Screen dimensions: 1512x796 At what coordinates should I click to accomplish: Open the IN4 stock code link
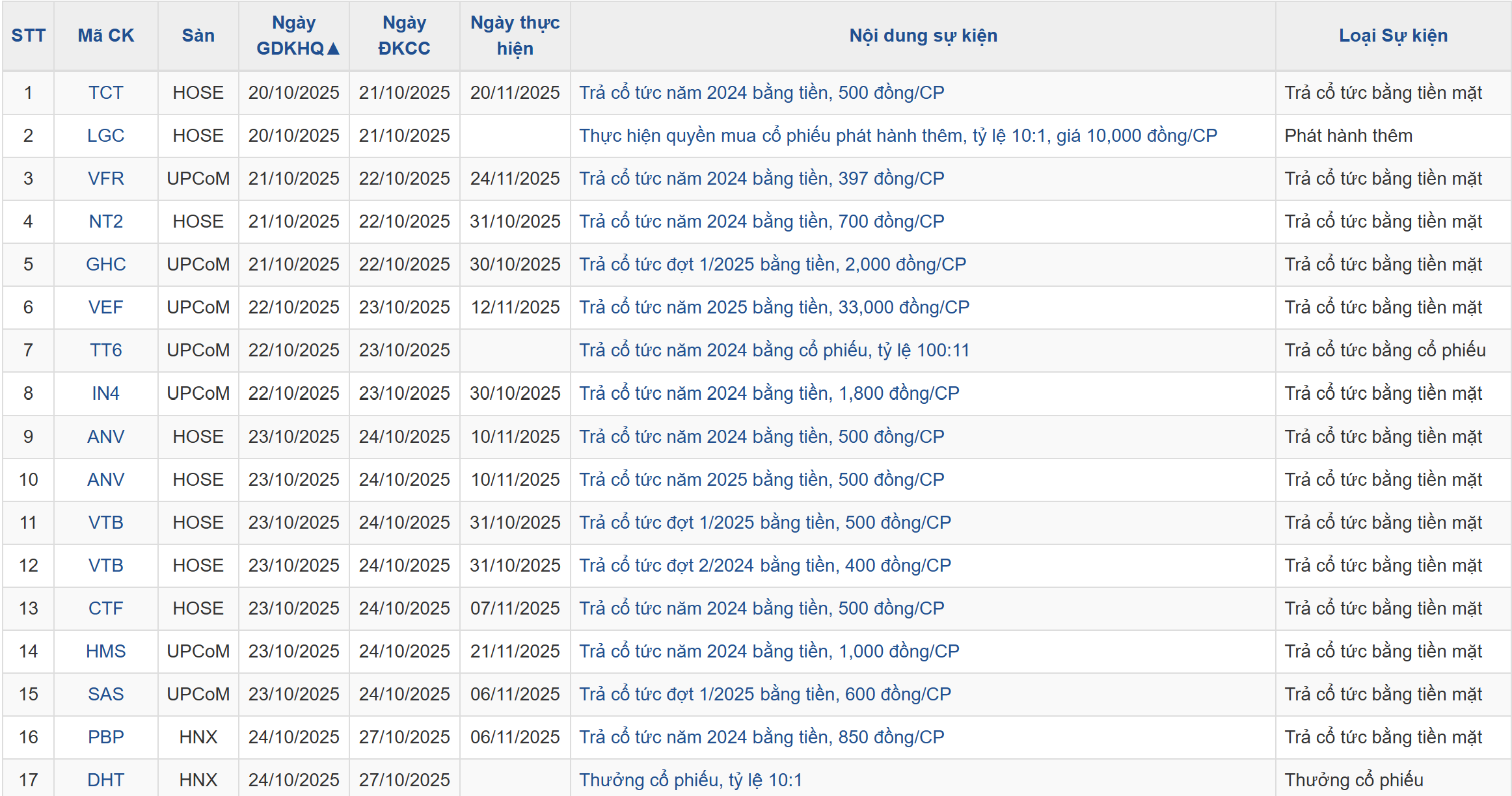pyautogui.click(x=105, y=393)
